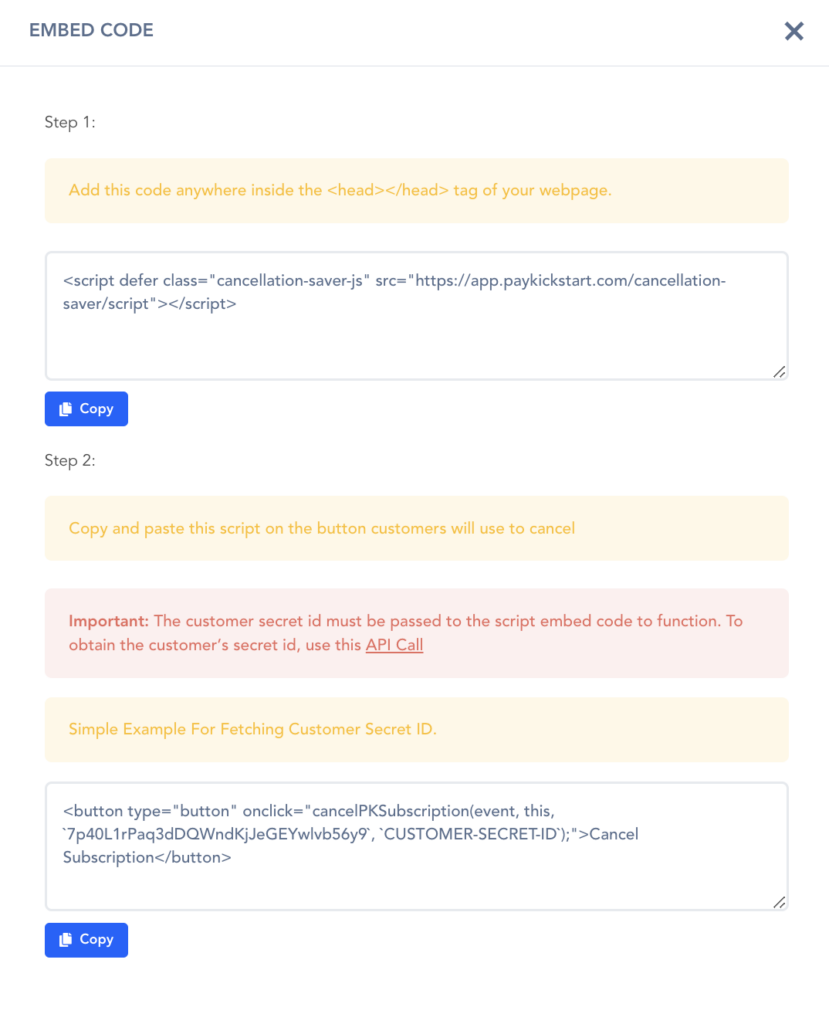Click the bold 'Important:' text
This screenshot has height=1024, width=829.
108,621
